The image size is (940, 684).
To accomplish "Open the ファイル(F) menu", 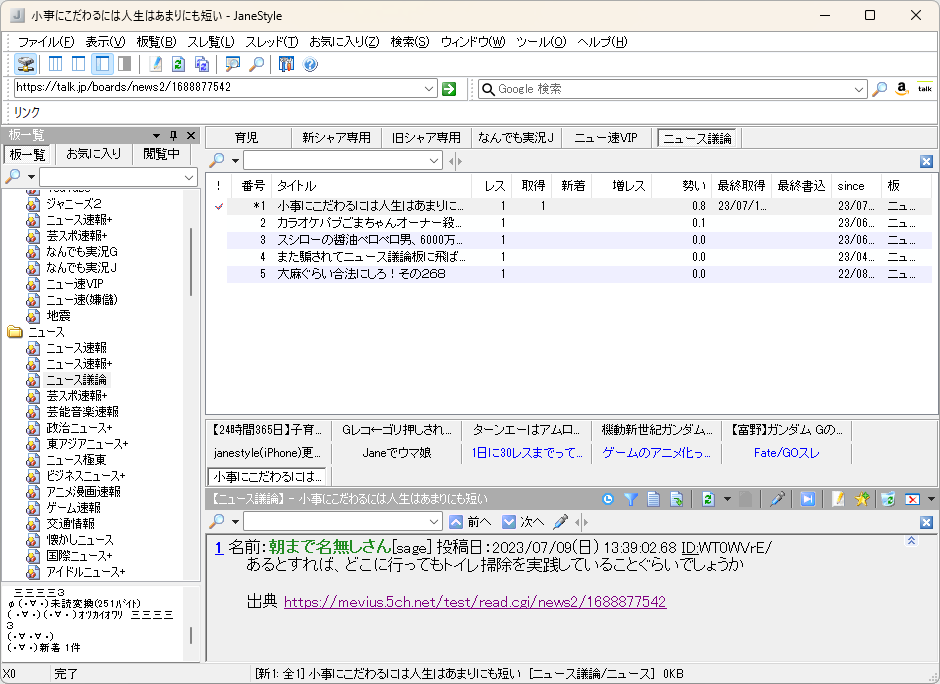I will [x=46, y=41].
